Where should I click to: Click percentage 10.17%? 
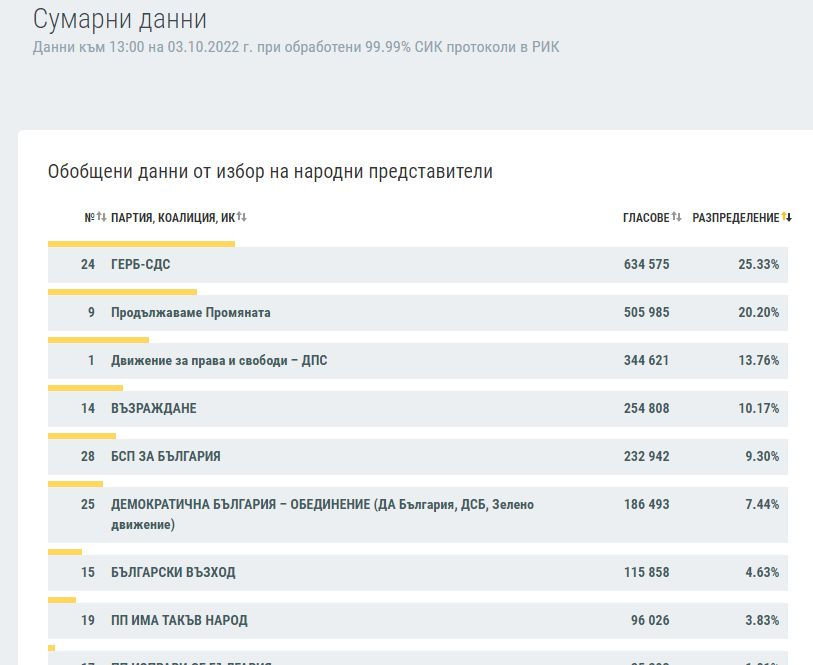(759, 408)
